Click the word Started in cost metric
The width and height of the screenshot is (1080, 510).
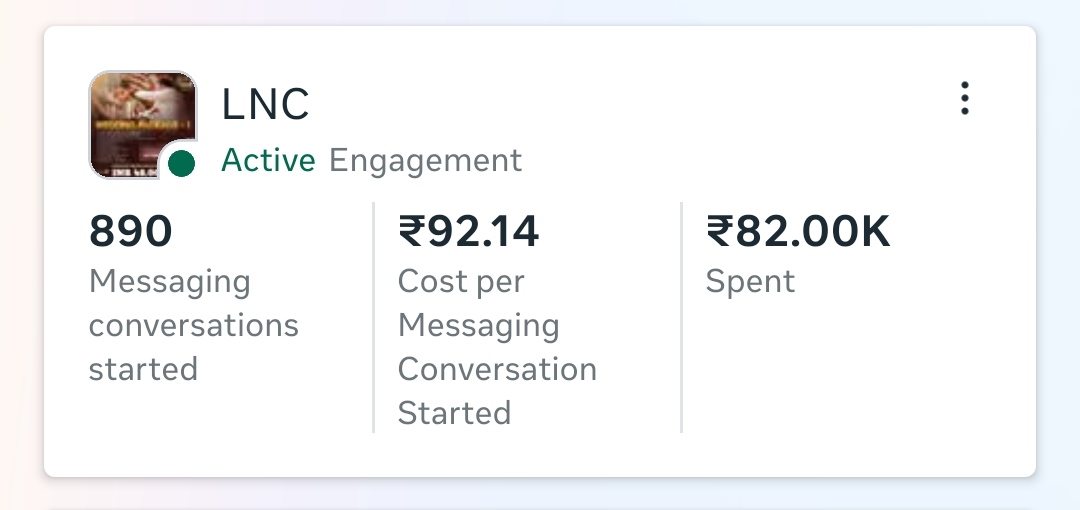[455, 413]
